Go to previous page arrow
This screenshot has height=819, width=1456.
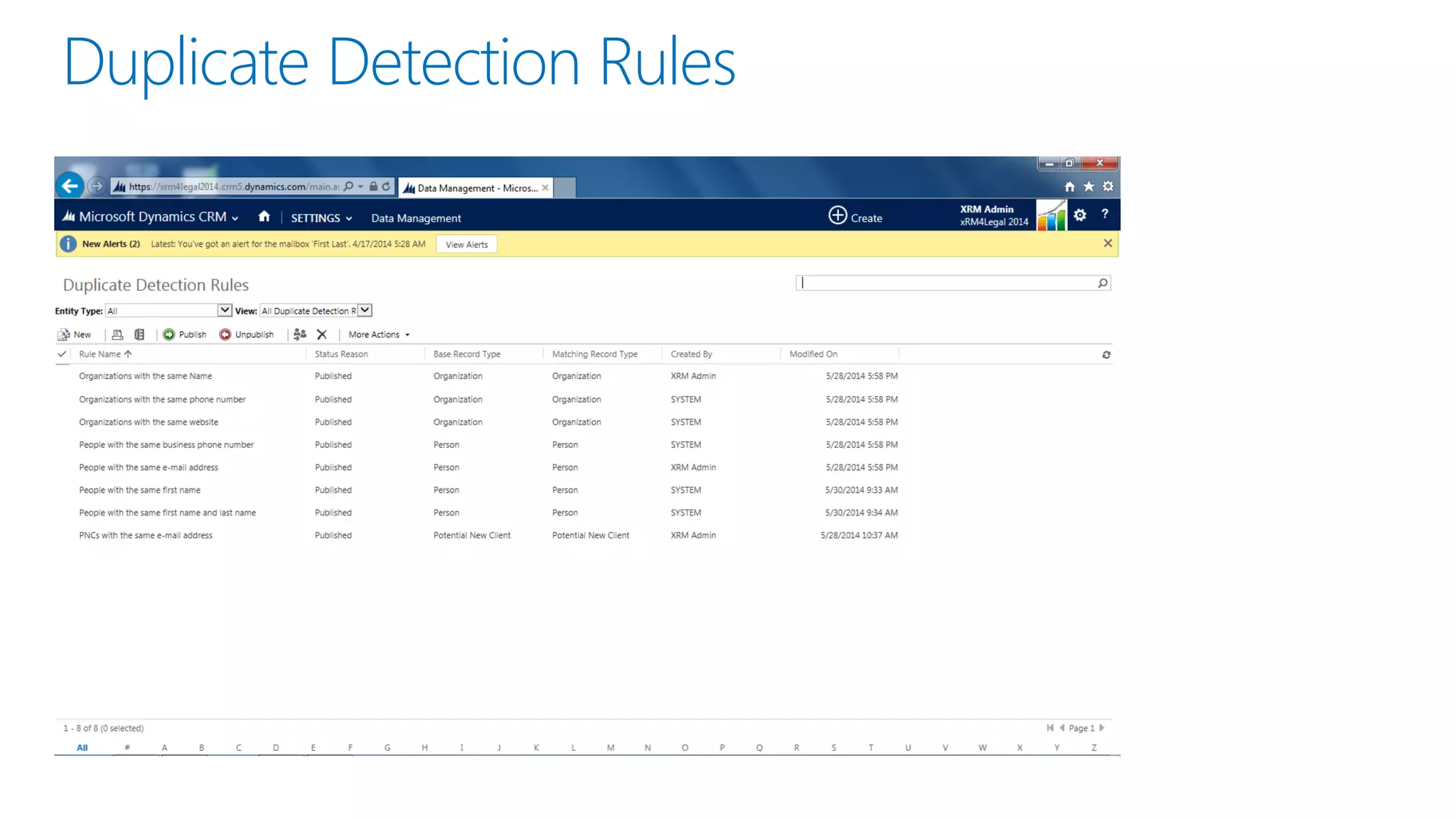coord(1062,727)
